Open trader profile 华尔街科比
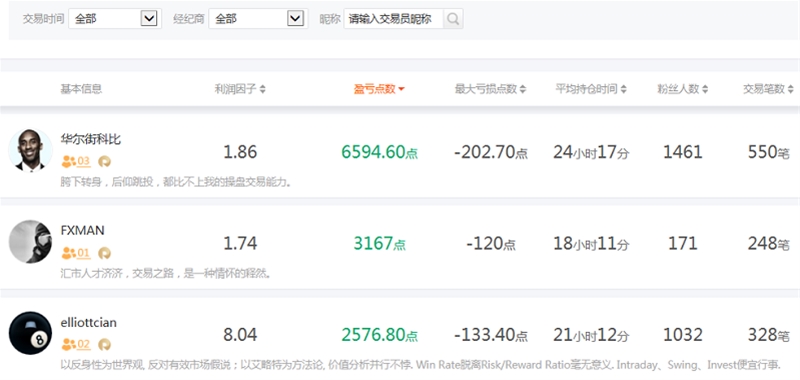800x380 pixels. click(91, 139)
